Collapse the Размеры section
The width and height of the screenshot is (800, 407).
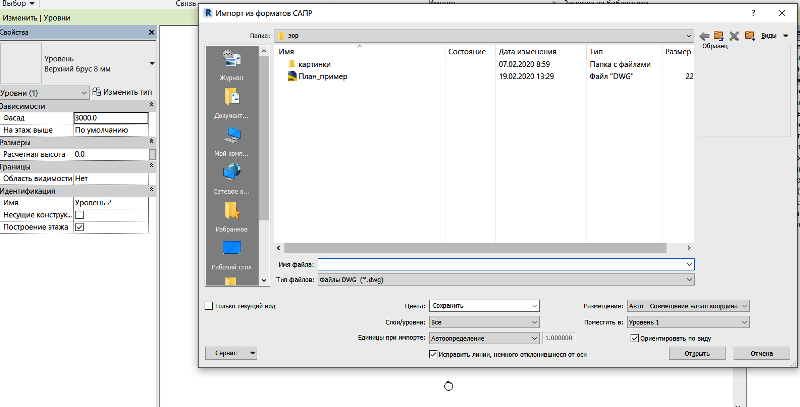click(x=151, y=142)
